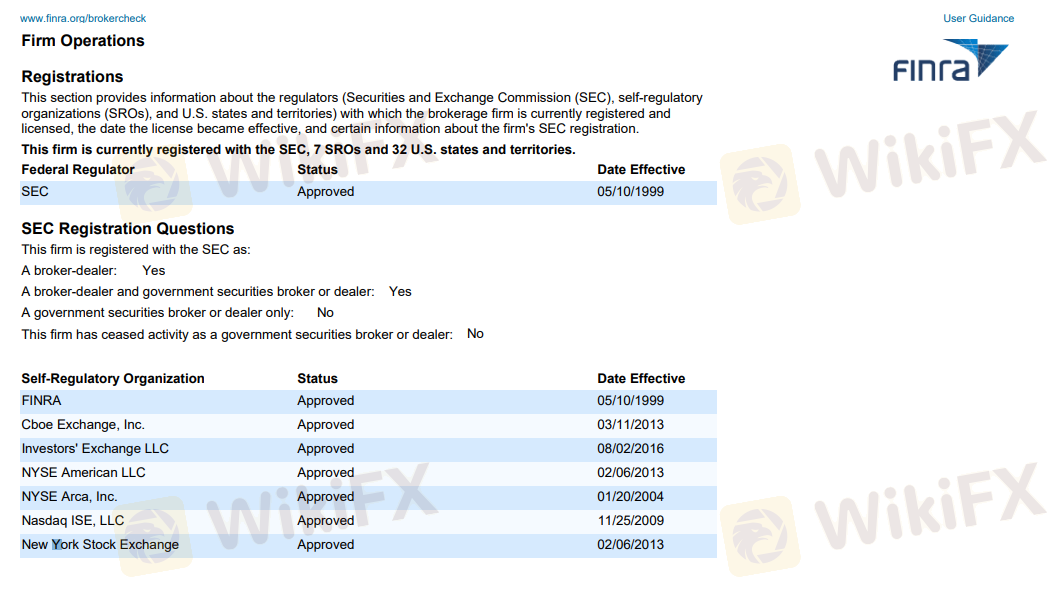Click the Approved status for NYSE Arca, Inc.
This screenshot has width=1053, height=604.
tap(326, 497)
